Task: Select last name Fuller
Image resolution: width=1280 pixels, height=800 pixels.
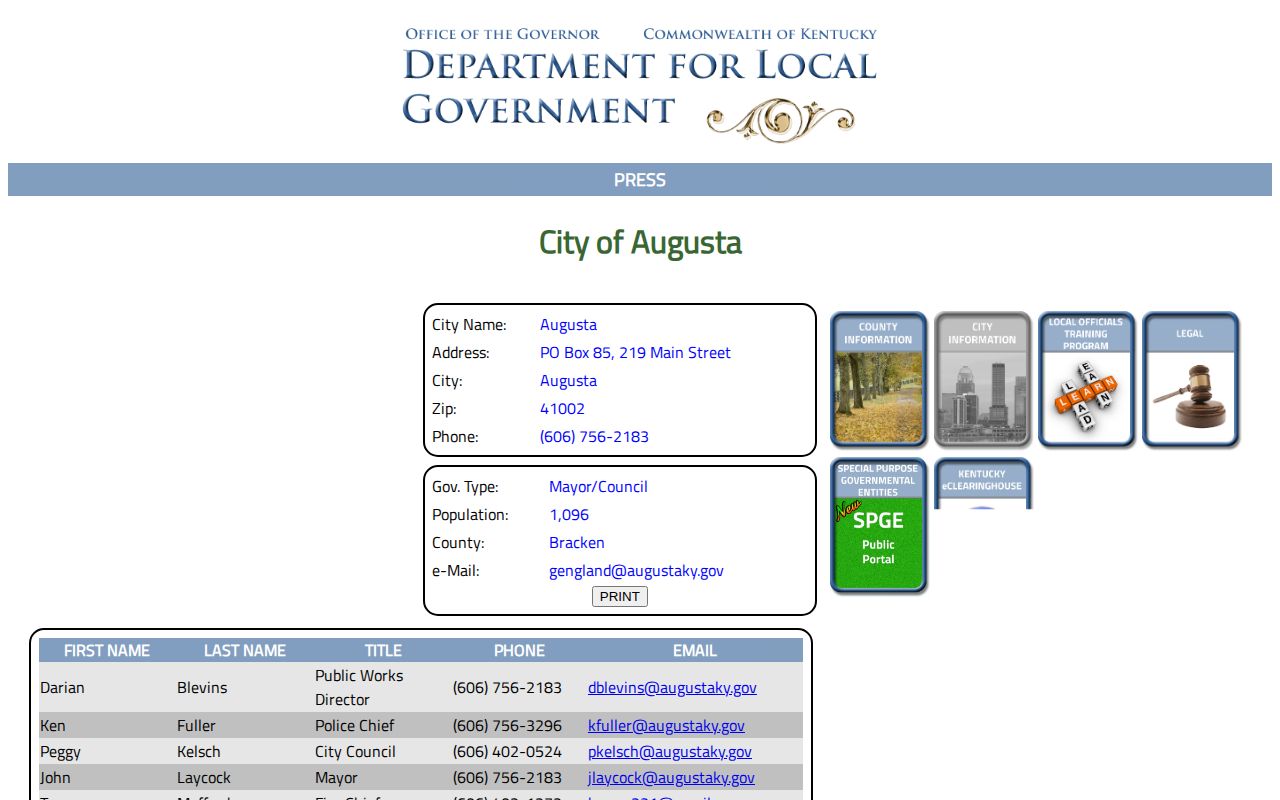Action: tap(196, 726)
